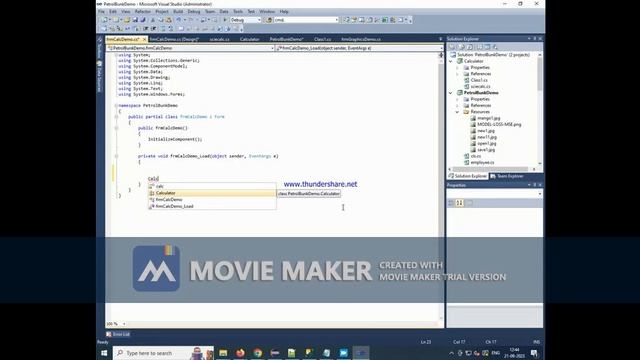640x360 pixels.
Task: Select frmCalcDemo_Load in the IntelliSense list
Action: click(x=212, y=206)
